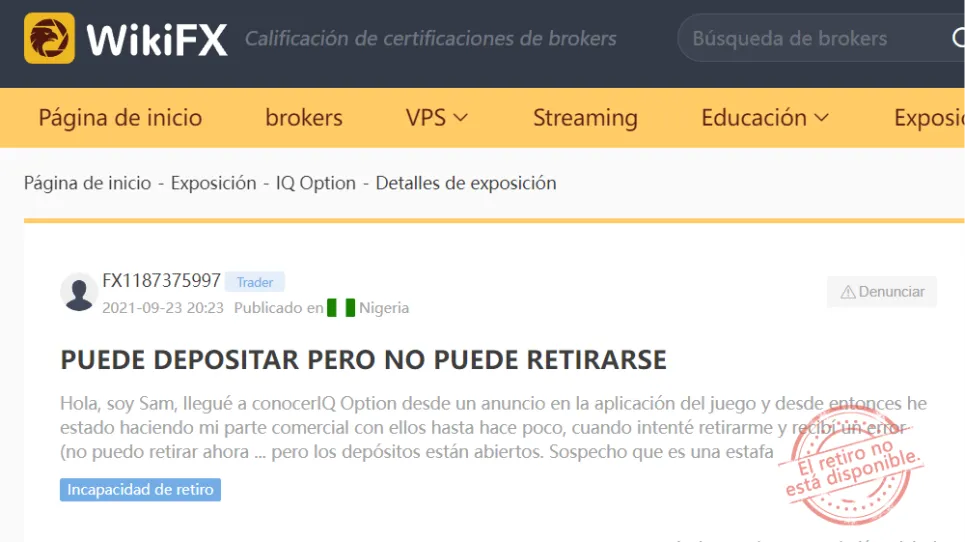Click the title PUEDE DEPOSITAR PERO NO PUEDE RETIRARSE
Image resolution: width=965 pixels, height=542 pixels.
pyautogui.click(x=363, y=360)
